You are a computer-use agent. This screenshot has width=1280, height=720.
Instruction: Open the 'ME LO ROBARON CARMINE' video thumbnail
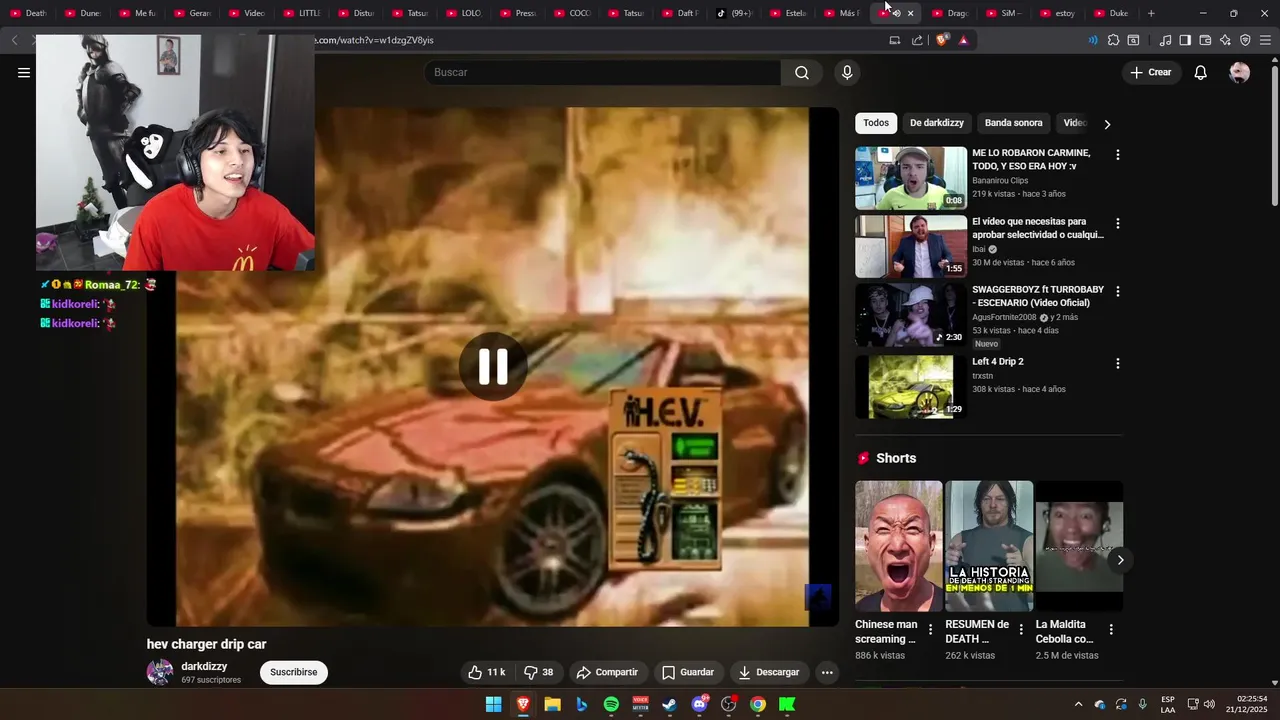pyautogui.click(x=911, y=178)
